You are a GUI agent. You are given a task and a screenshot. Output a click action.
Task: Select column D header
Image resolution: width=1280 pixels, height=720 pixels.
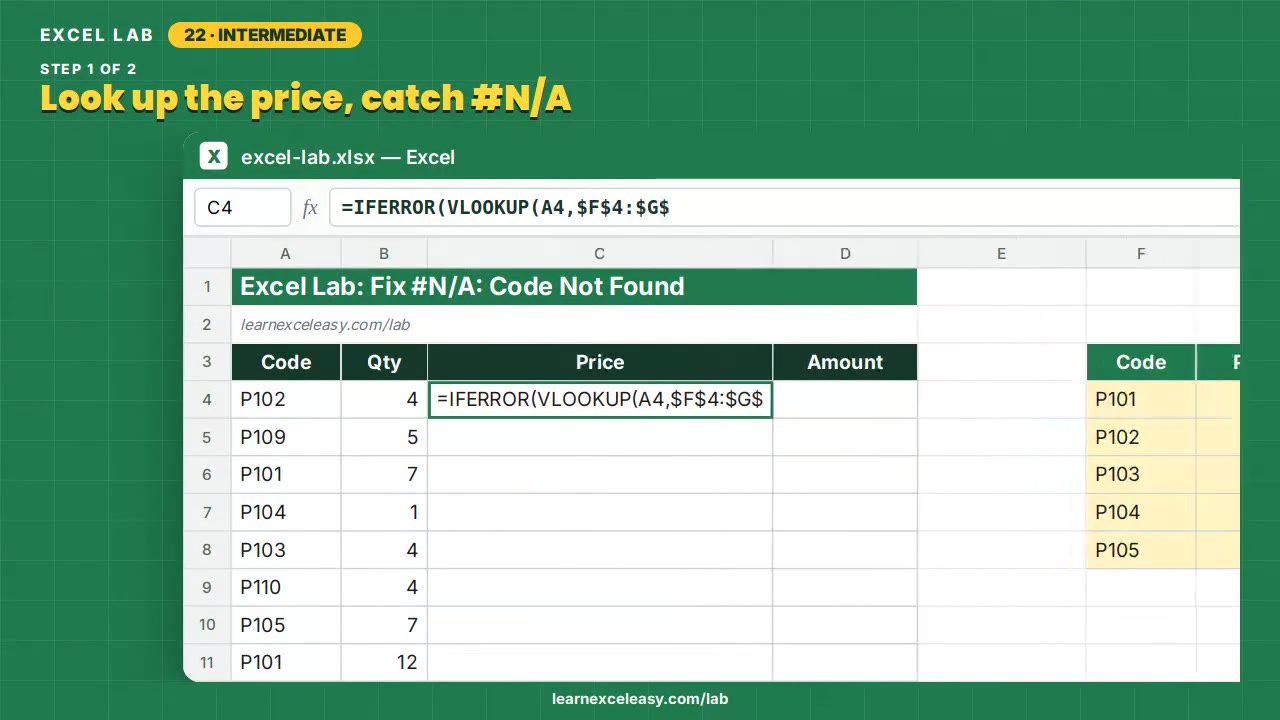tap(845, 254)
